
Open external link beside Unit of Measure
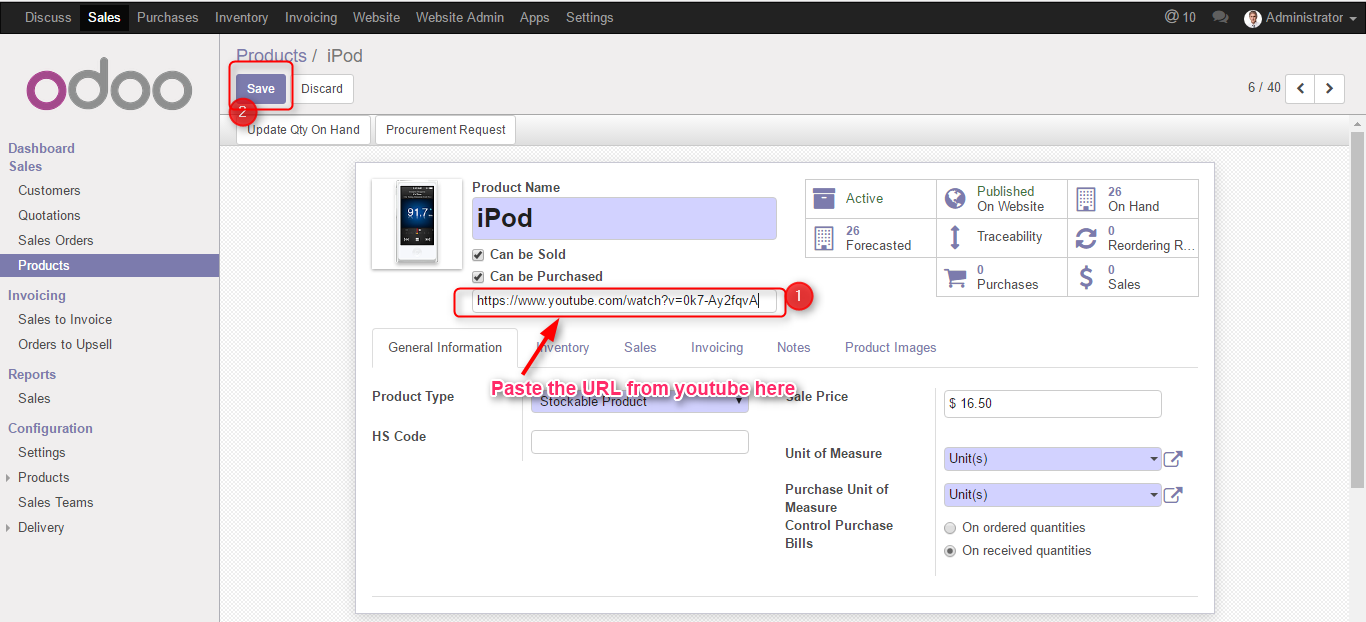(1174, 459)
